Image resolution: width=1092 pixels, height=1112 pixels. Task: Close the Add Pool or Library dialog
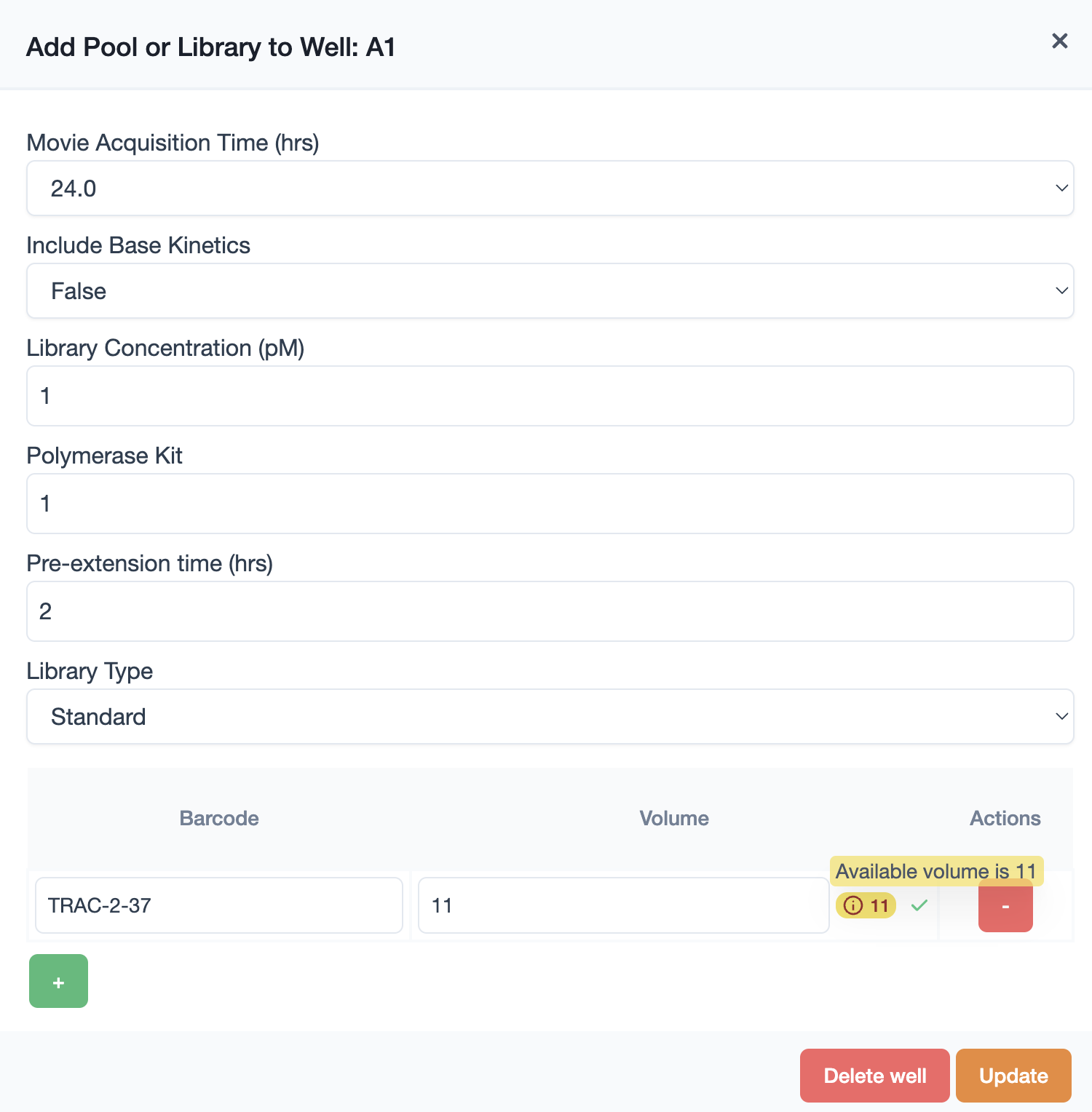pos(1059,41)
